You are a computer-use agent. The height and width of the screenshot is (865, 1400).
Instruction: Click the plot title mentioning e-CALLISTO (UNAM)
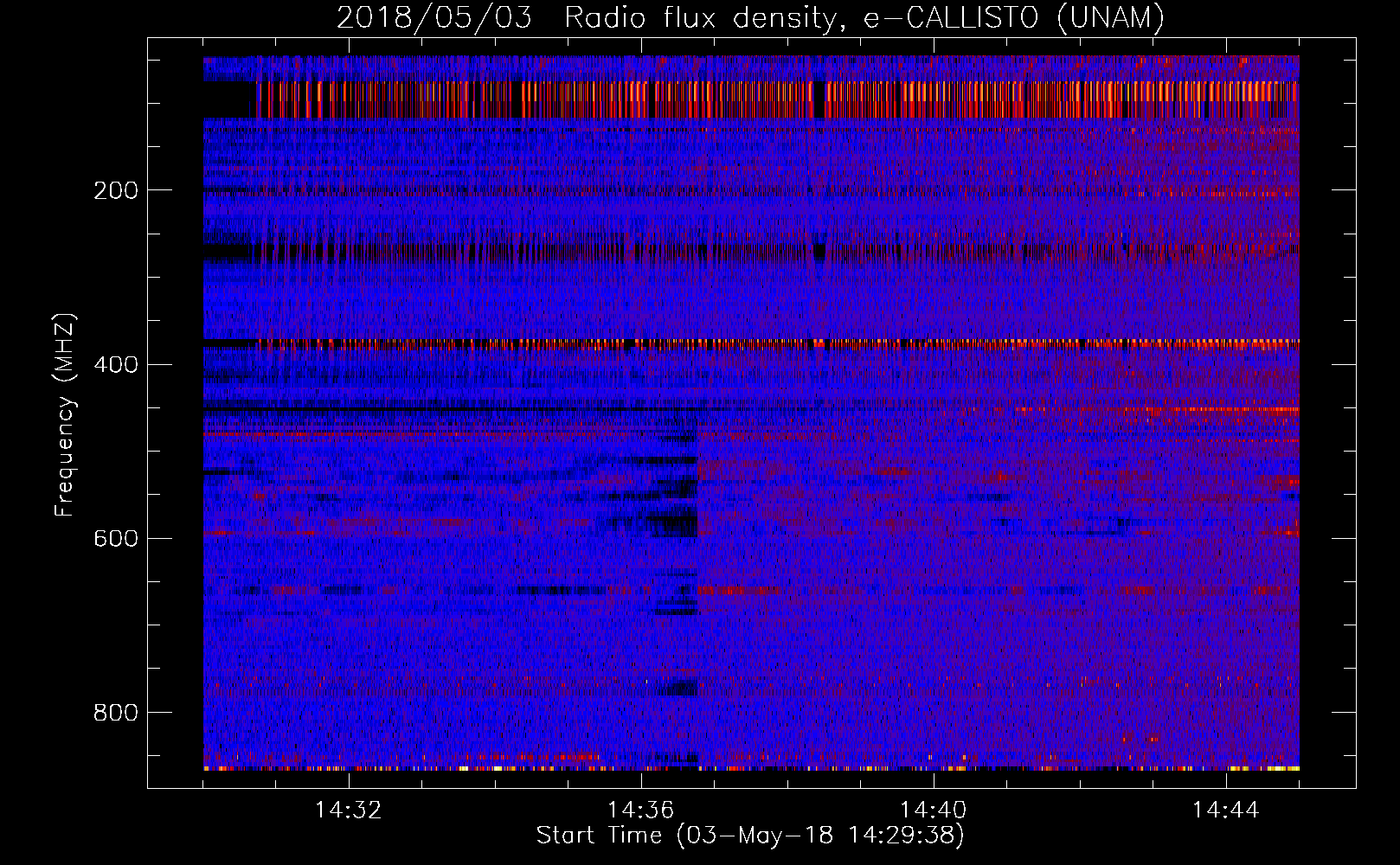click(x=751, y=17)
